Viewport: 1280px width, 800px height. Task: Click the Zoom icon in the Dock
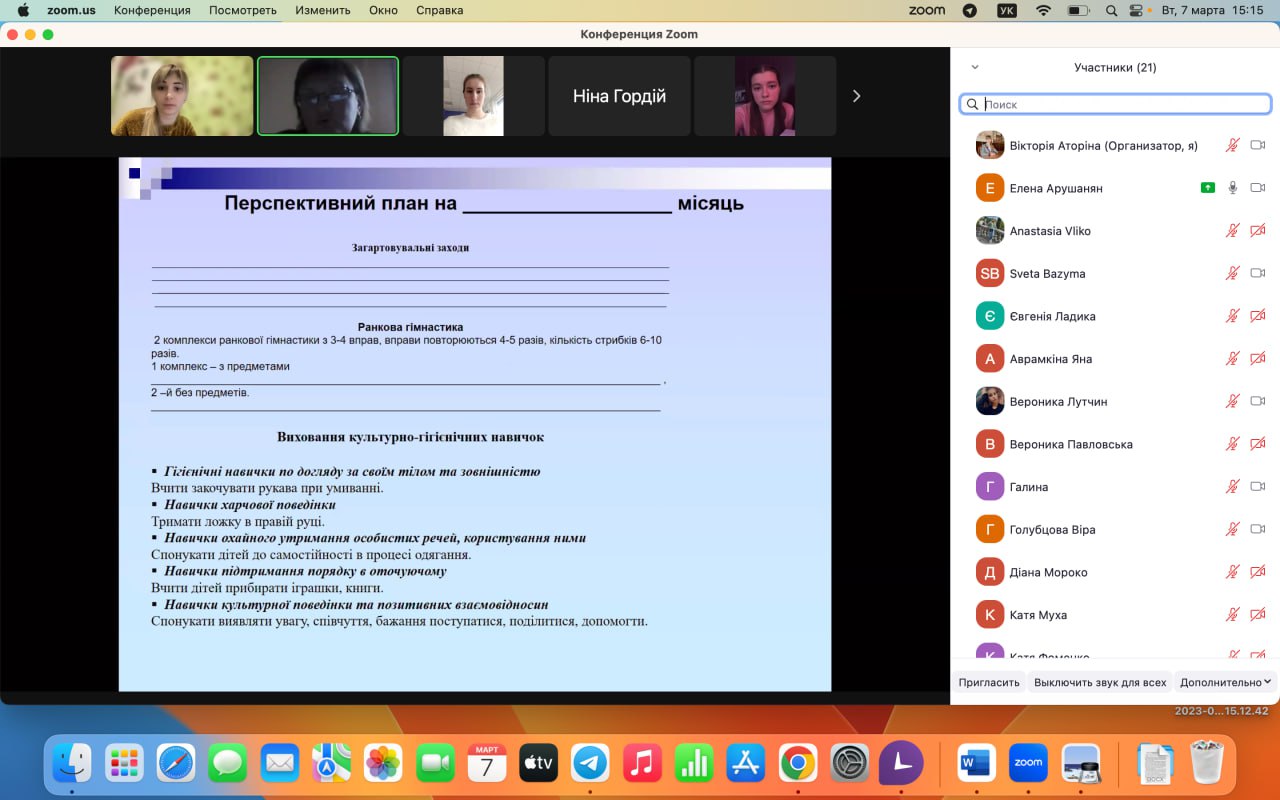(x=1028, y=763)
